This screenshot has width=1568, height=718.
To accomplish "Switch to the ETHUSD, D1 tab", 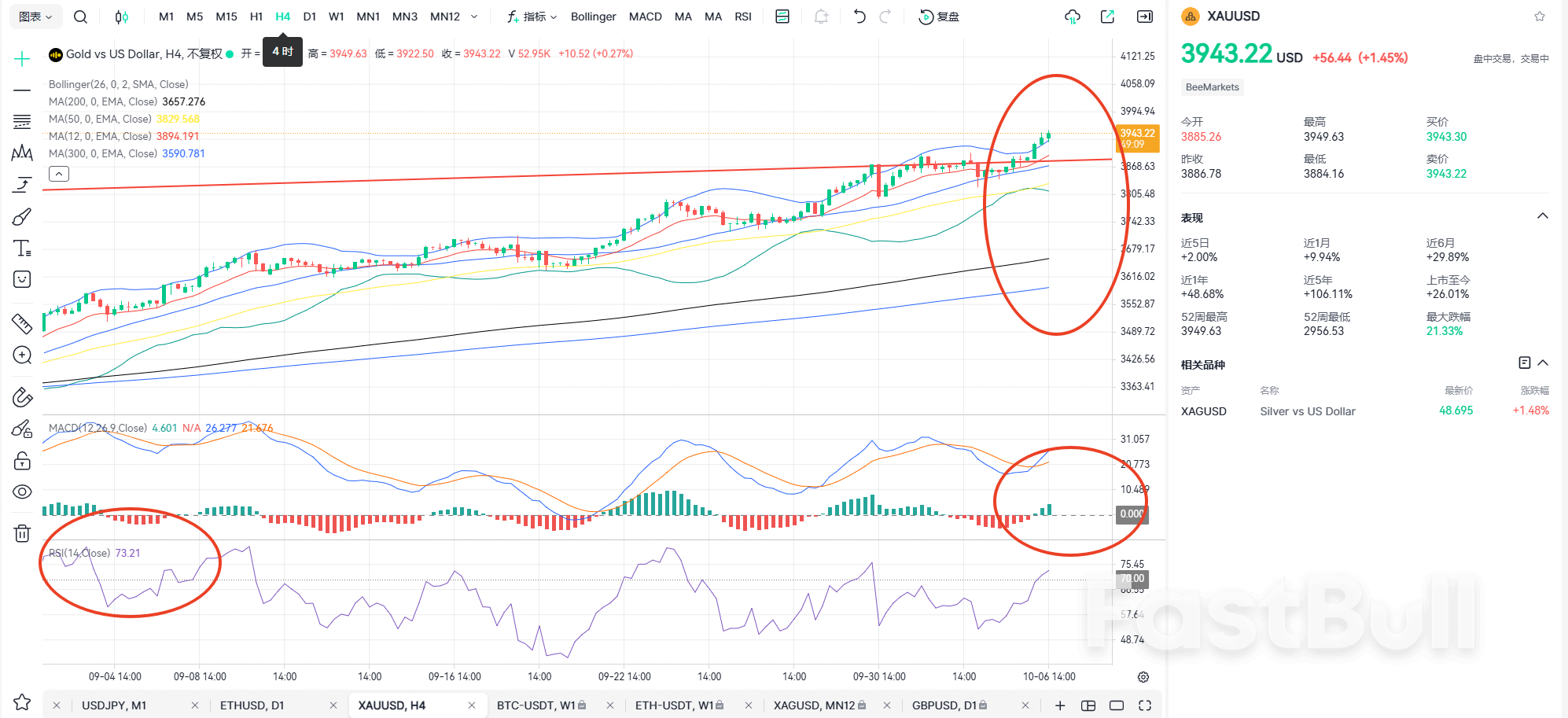I will point(252,705).
